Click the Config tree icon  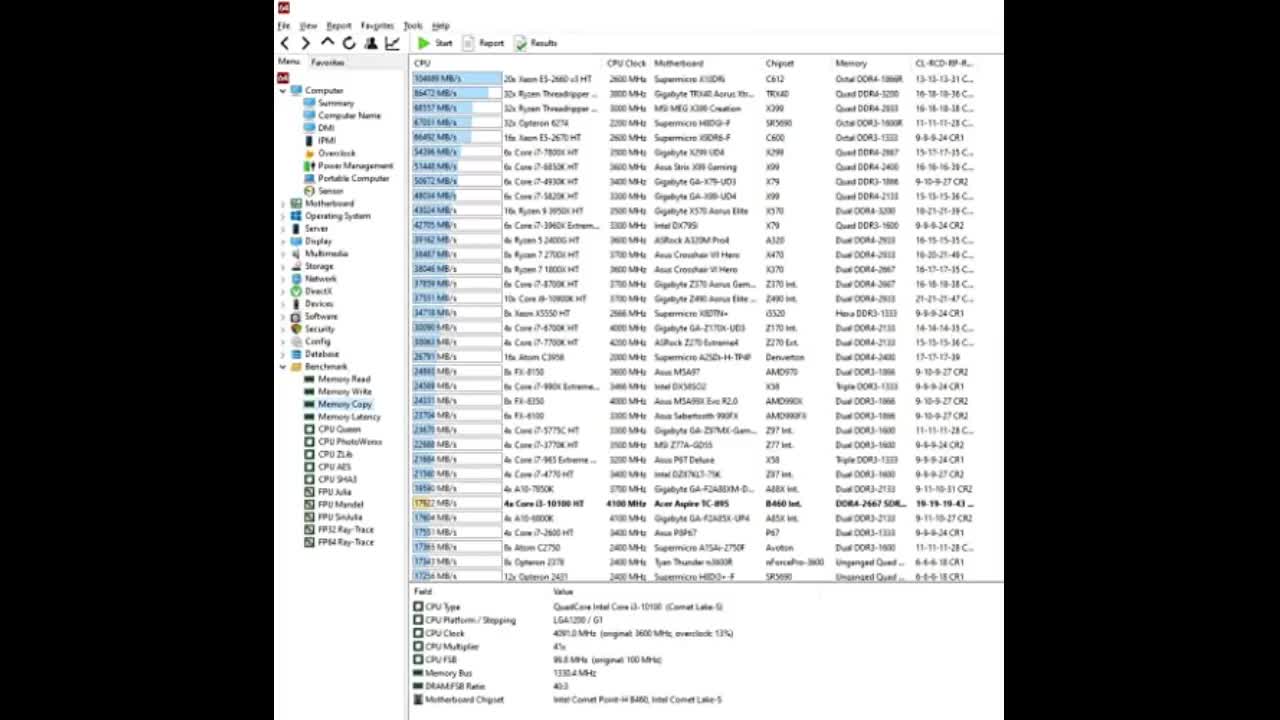[x=297, y=342]
